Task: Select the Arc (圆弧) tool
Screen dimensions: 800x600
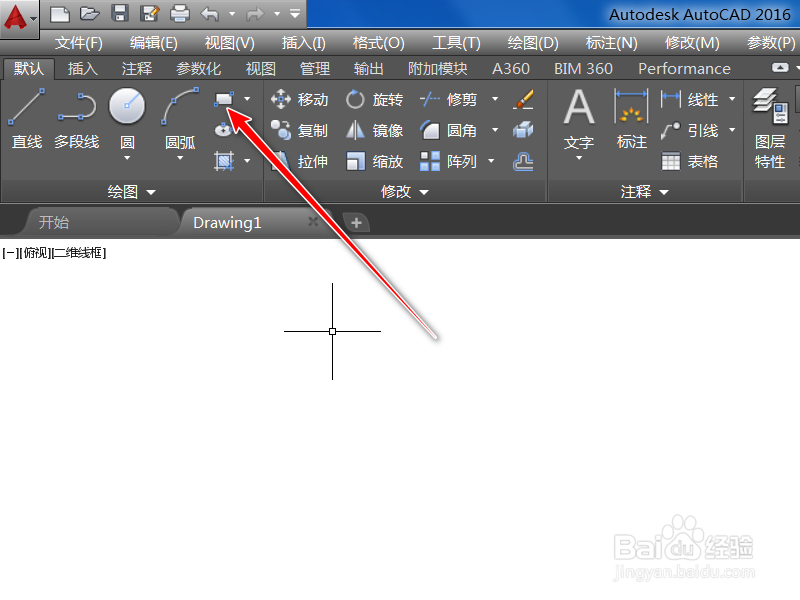Action: (x=180, y=120)
